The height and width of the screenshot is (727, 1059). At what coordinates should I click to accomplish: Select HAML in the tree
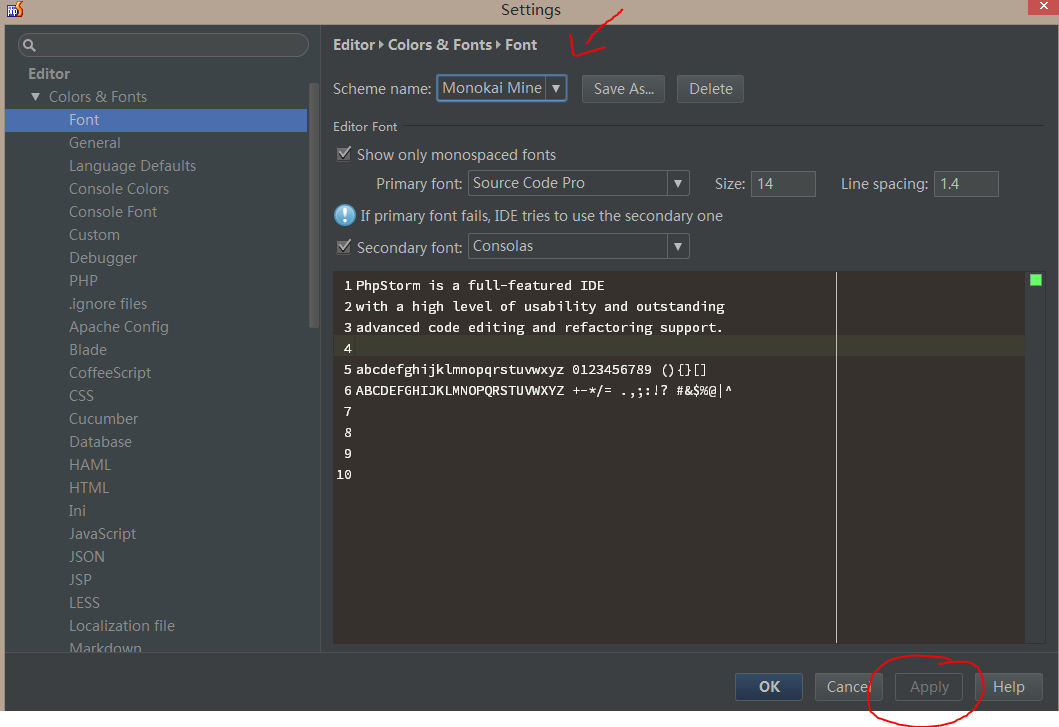pos(90,465)
